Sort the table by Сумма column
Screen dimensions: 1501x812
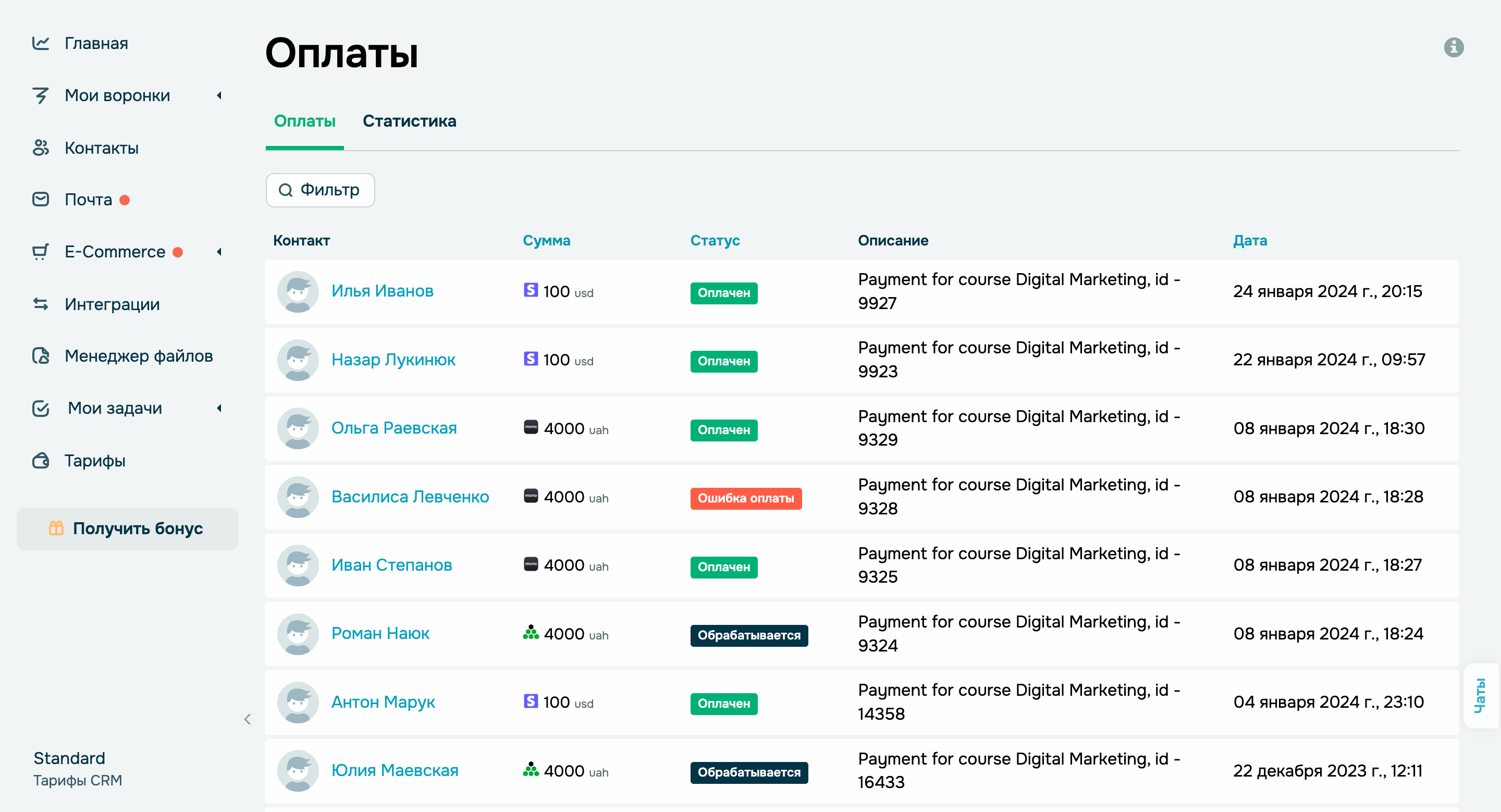pyautogui.click(x=546, y=241)
